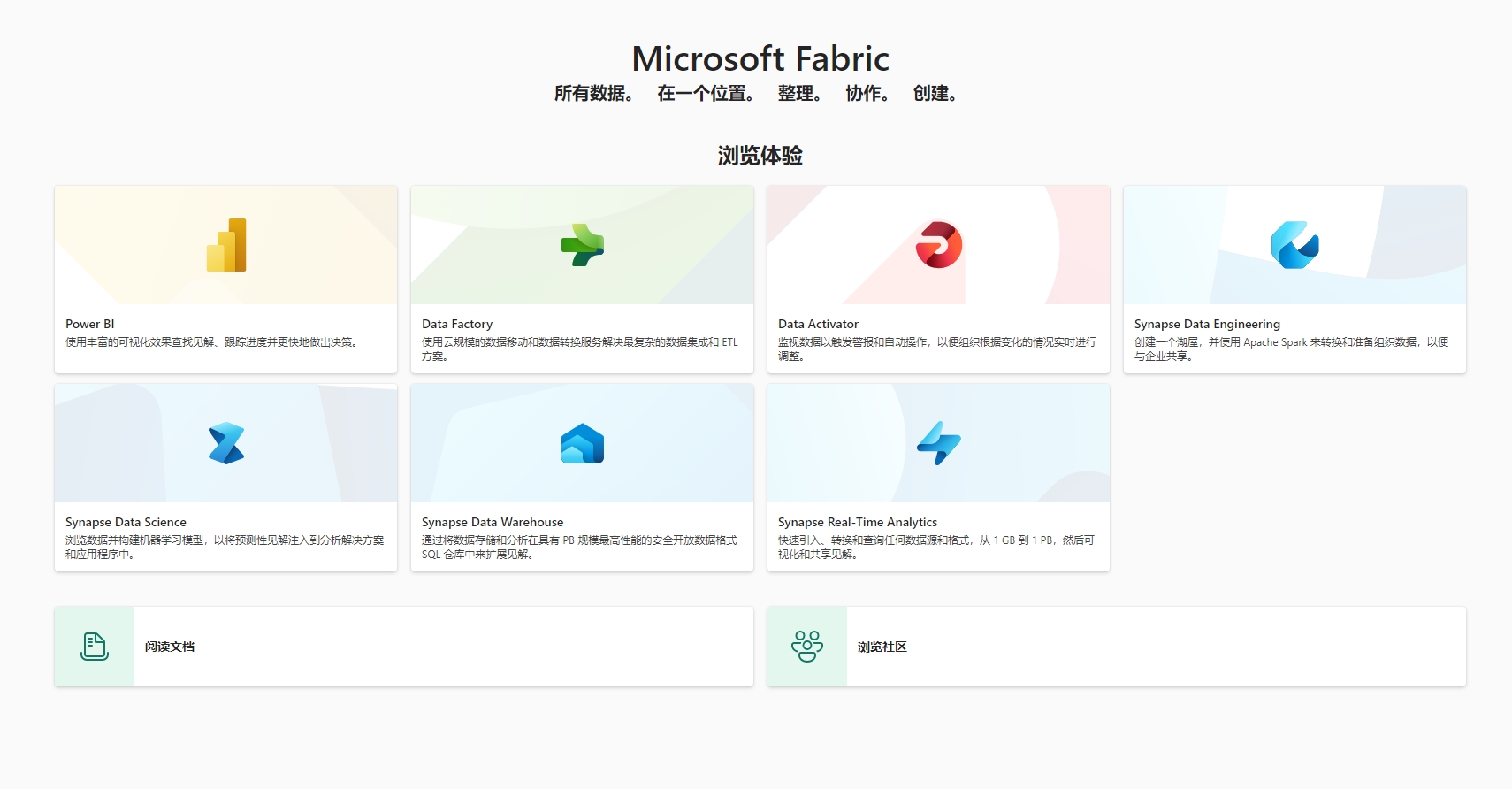Click the Real-Time Analytics description text
Viewport: 1512px width, 789px height.
pyautogui.click(x=936, y=548)
